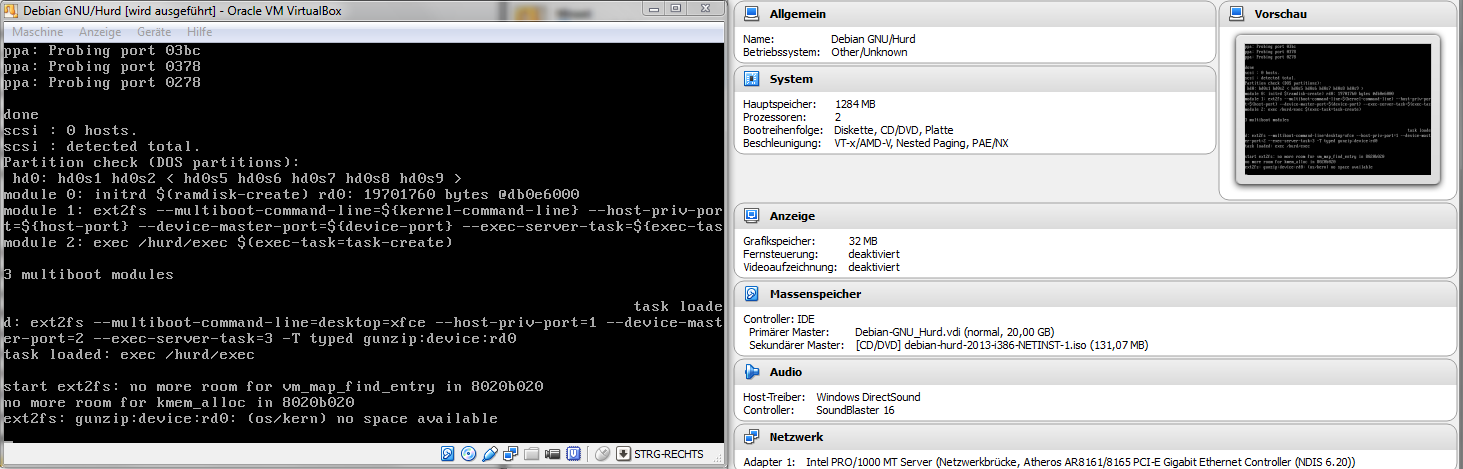Click the console line '3 multiboot modules'

(88, 274)
